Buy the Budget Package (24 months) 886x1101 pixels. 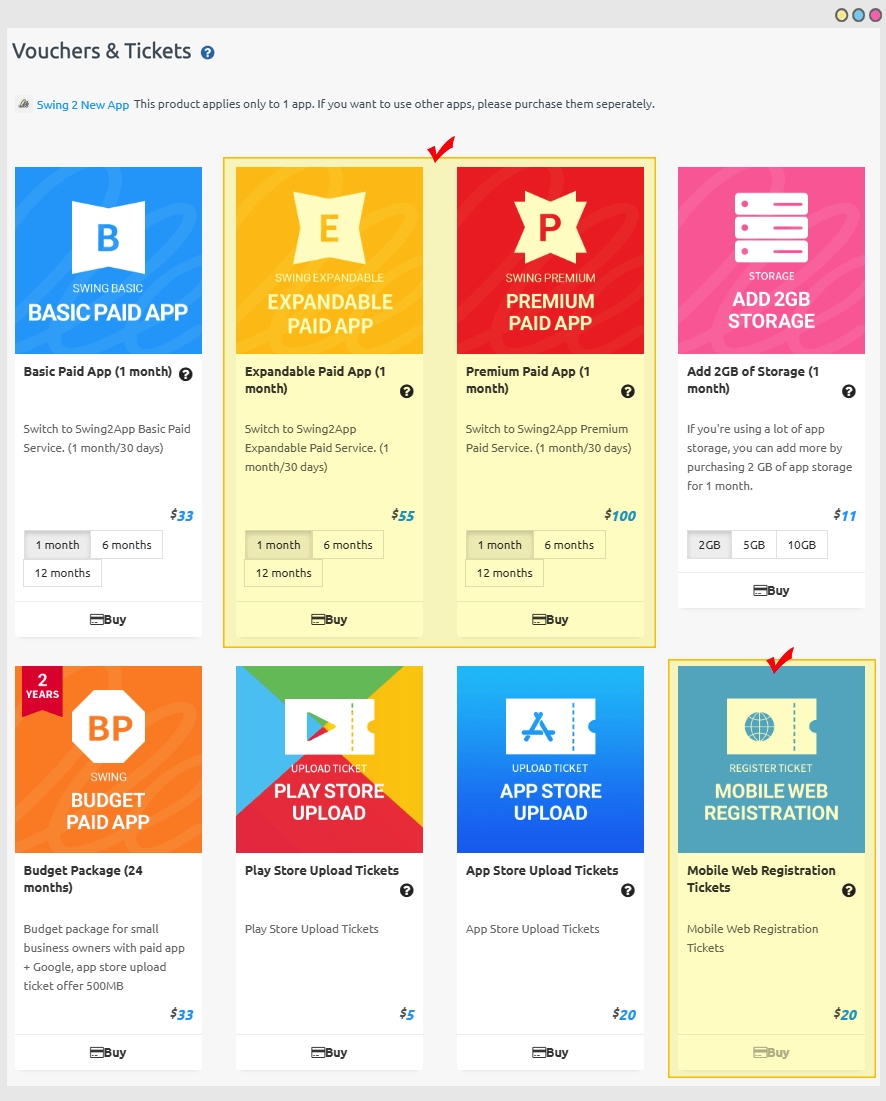click(x=108, y=1053)
